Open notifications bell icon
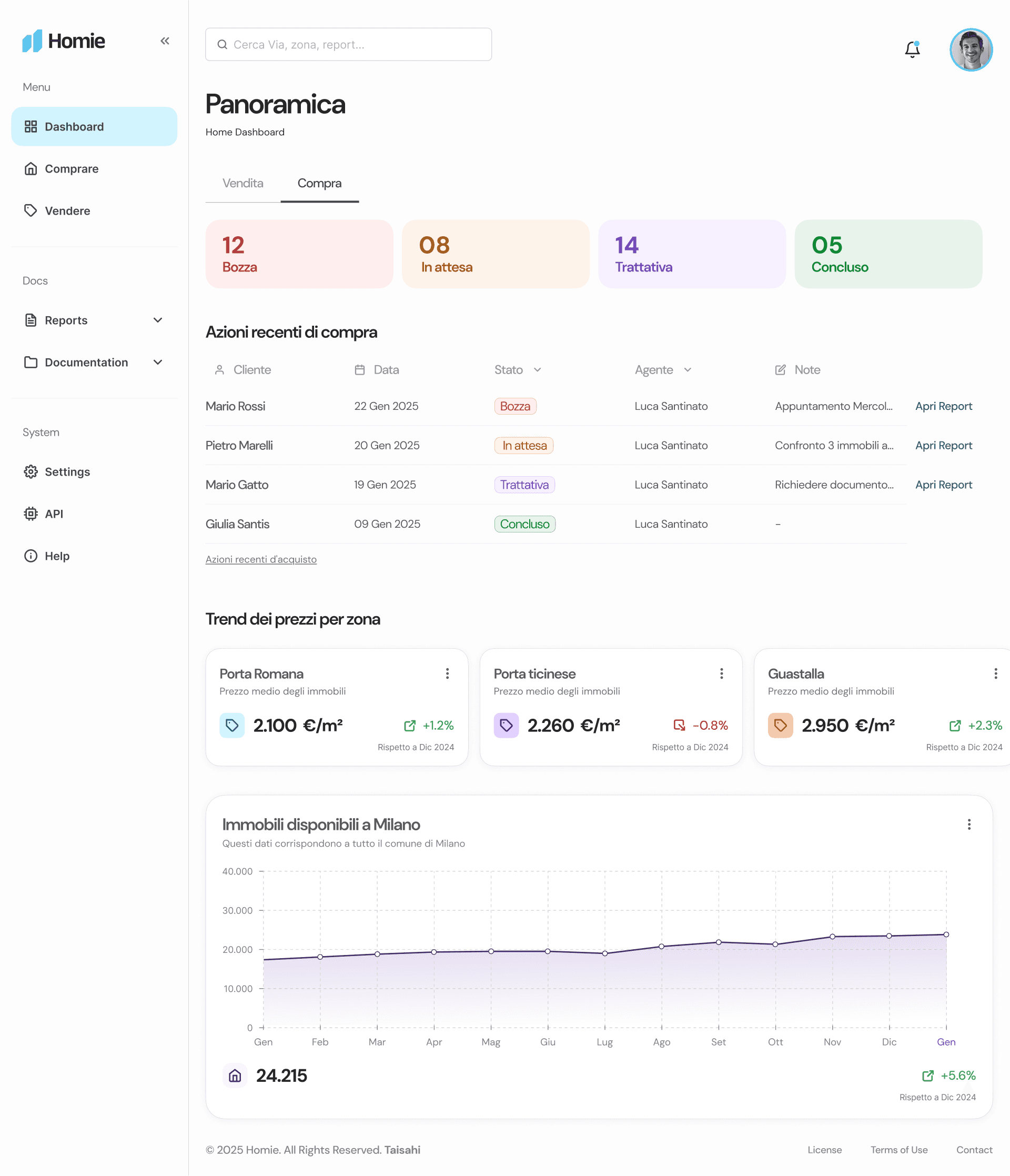 (912, 49)
